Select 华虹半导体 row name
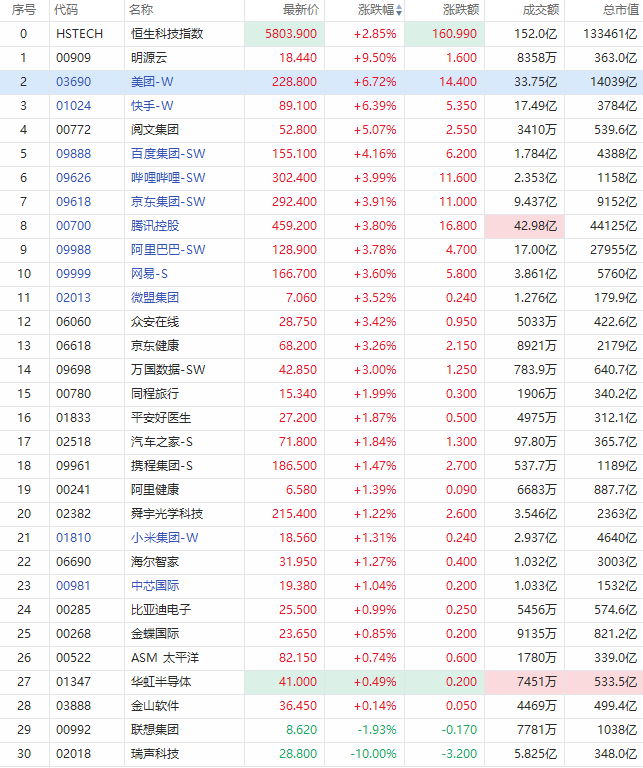The height and width of the screenshot is (768, 643). click(161, 682)
